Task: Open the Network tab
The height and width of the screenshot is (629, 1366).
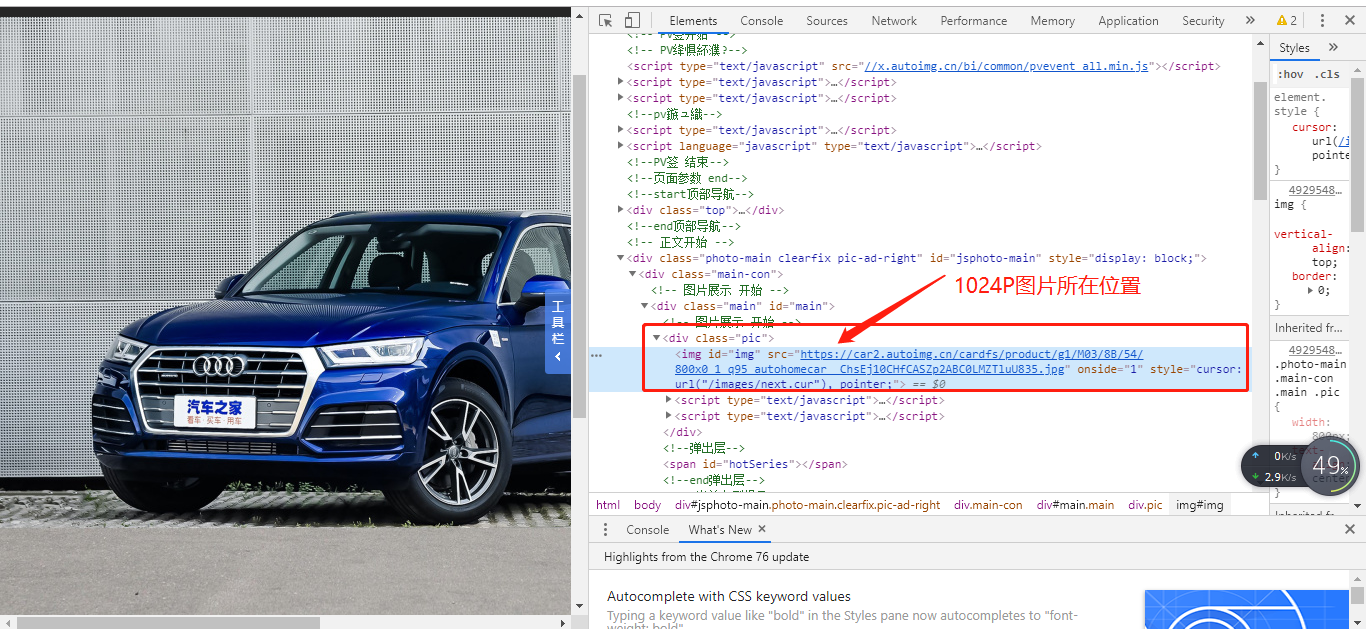Action: [x=894, y=20]
